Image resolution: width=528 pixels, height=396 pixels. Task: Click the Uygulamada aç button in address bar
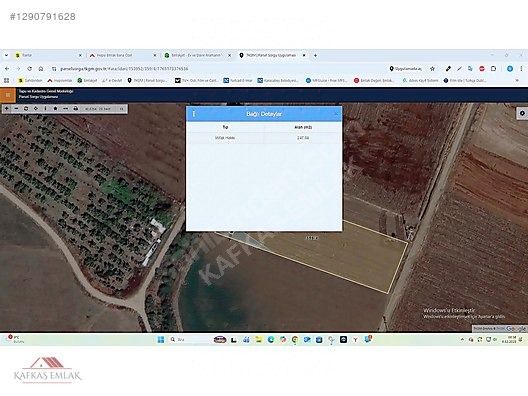coord(405,69)
